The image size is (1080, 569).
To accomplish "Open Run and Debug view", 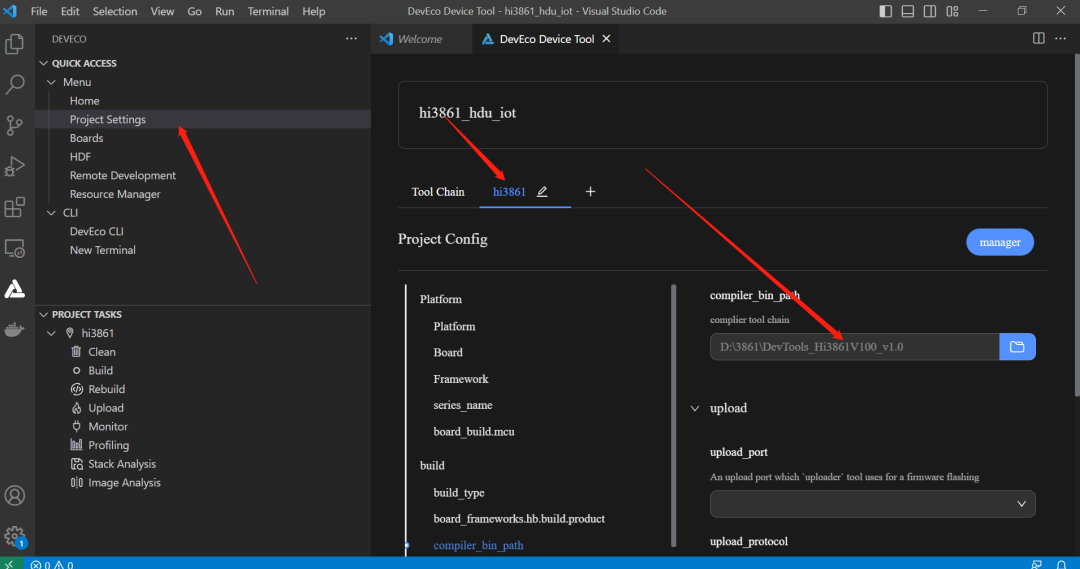I will (x=15, y=166).
